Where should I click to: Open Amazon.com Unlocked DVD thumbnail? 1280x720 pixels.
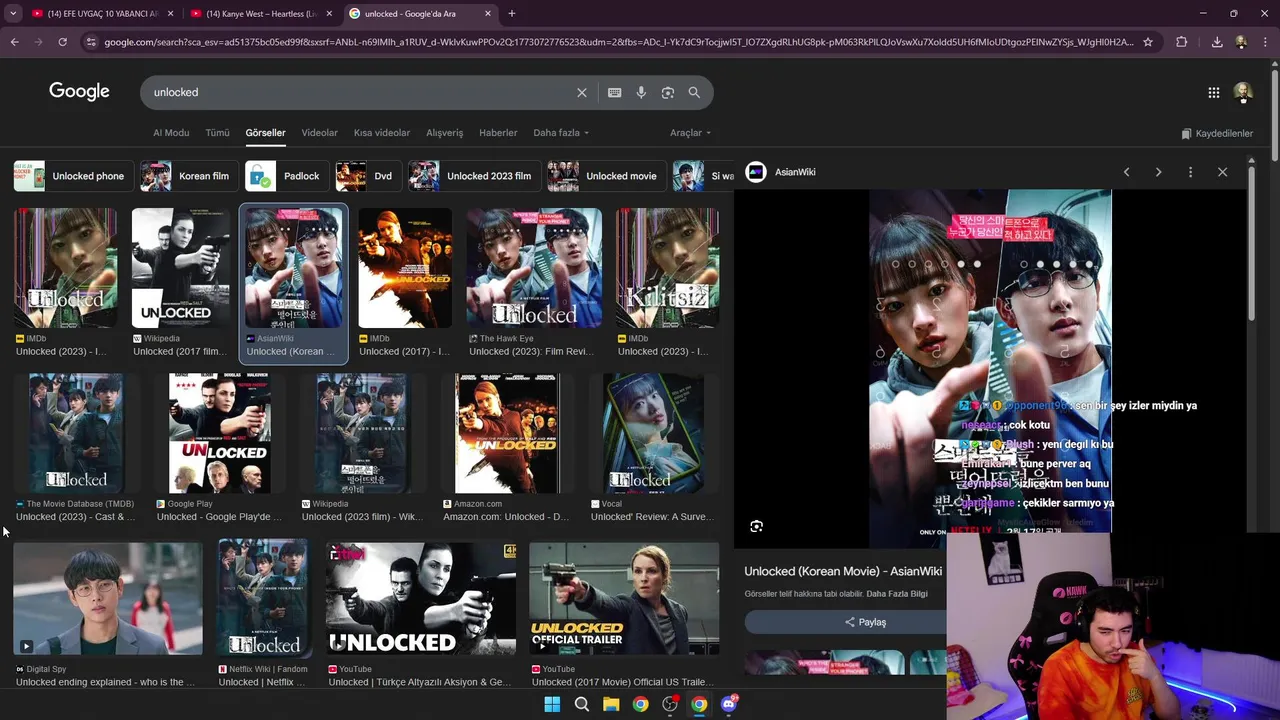point(507,433)
